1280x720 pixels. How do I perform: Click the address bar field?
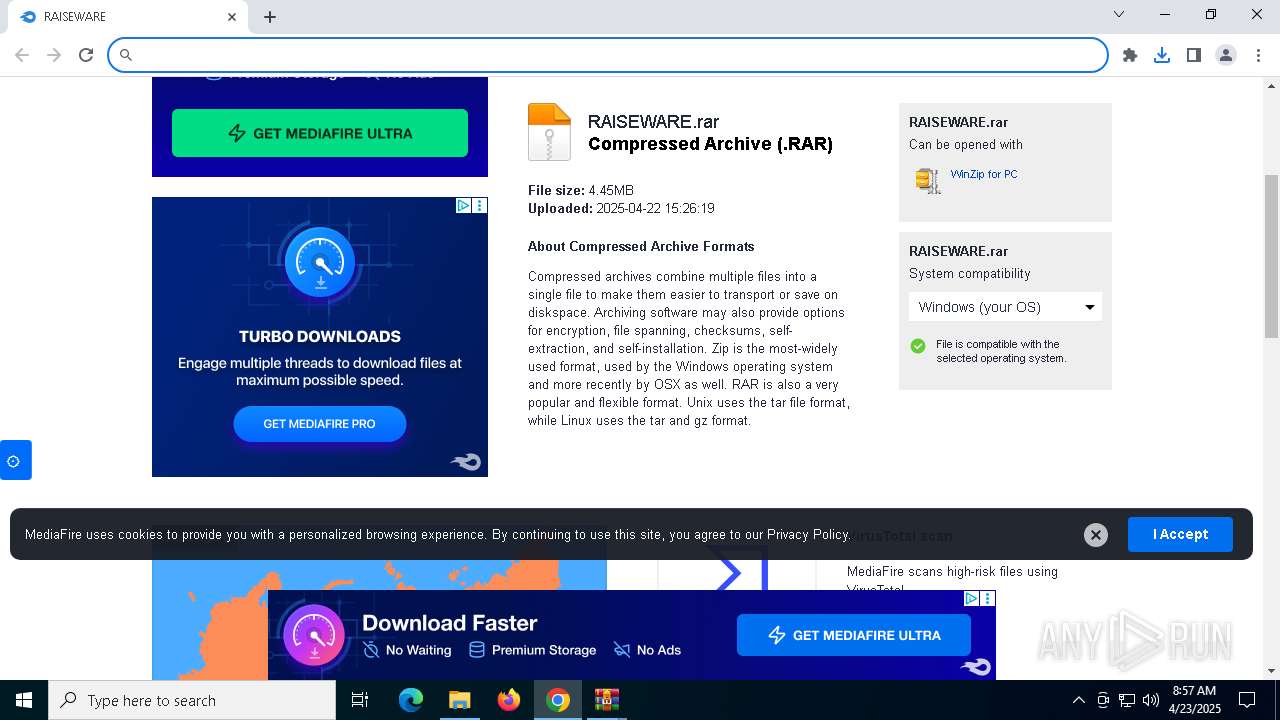coord(608,55)
